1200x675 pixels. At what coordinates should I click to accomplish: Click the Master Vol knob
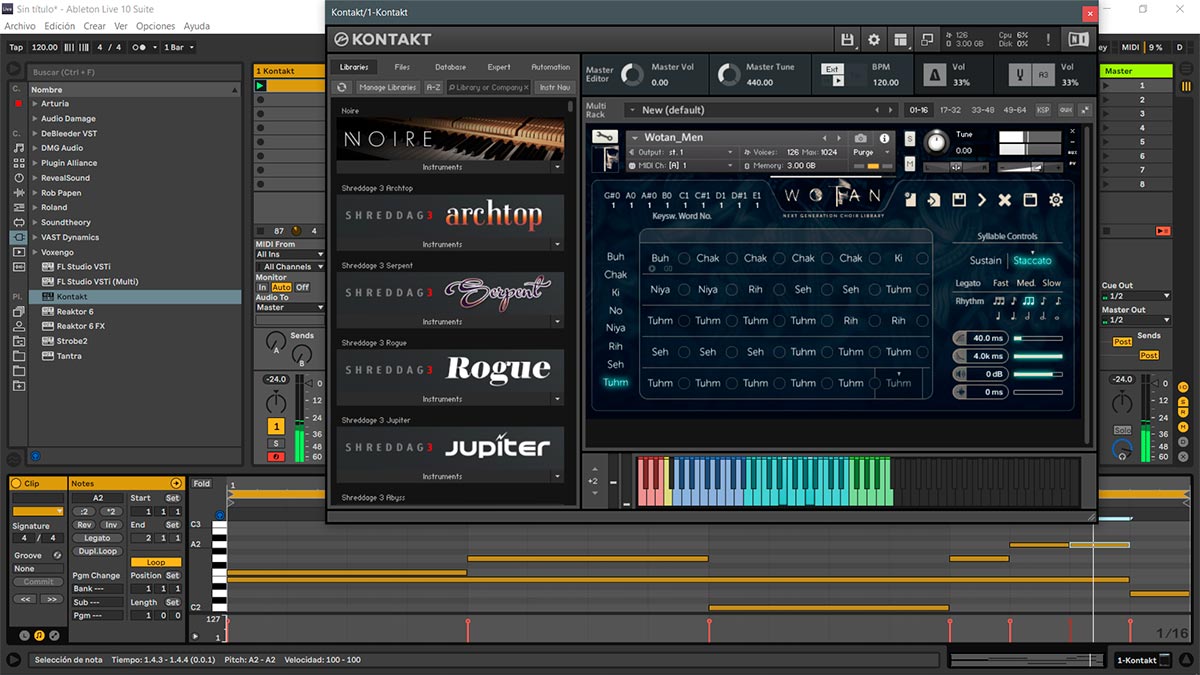click(x=631, y=75)
